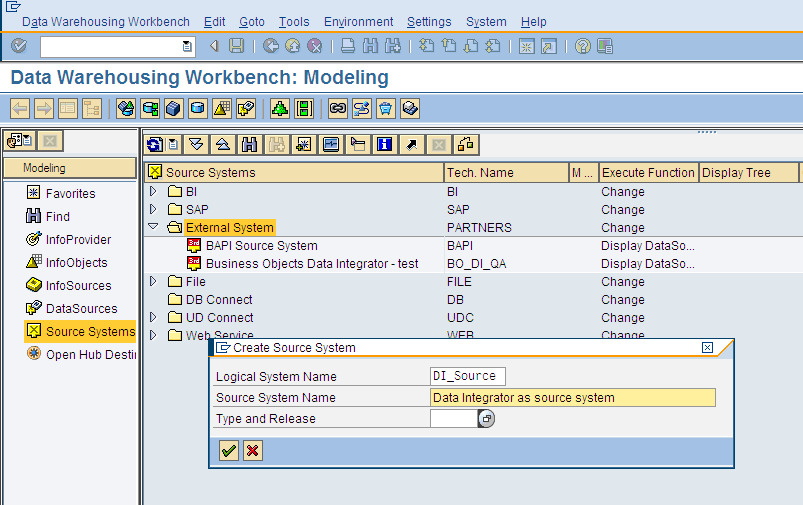Click the Tech. Name column header
Image resolution: width=803 pixels, height=505 pixels.
coord(506,173)
